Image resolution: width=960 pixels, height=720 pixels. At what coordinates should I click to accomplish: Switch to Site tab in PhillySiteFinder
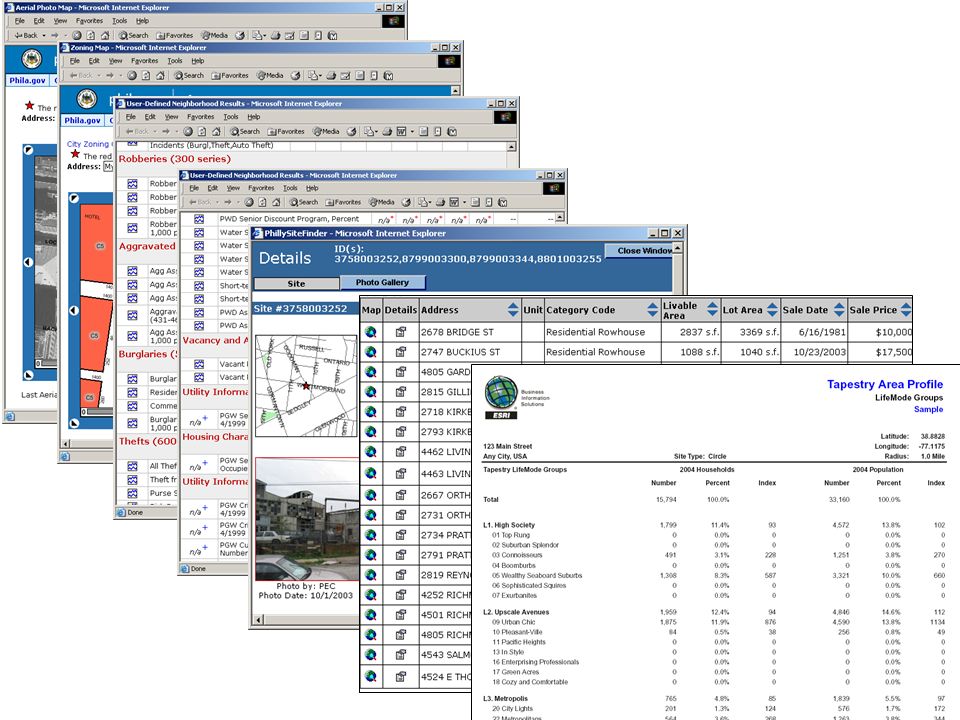[x=296, y=283]
